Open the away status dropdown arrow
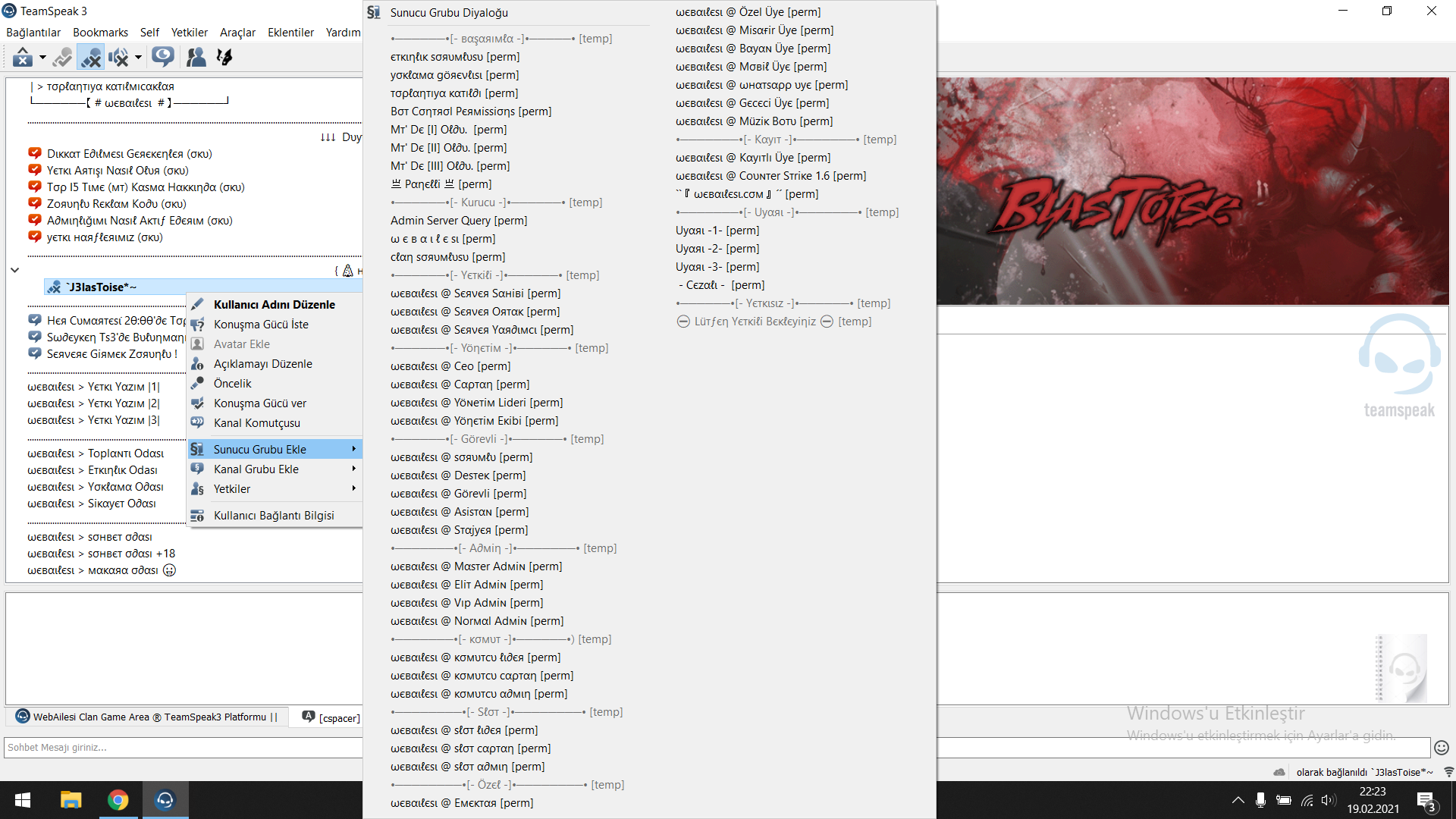This screenshot has height=819, width=1456. tap(42, 57)
